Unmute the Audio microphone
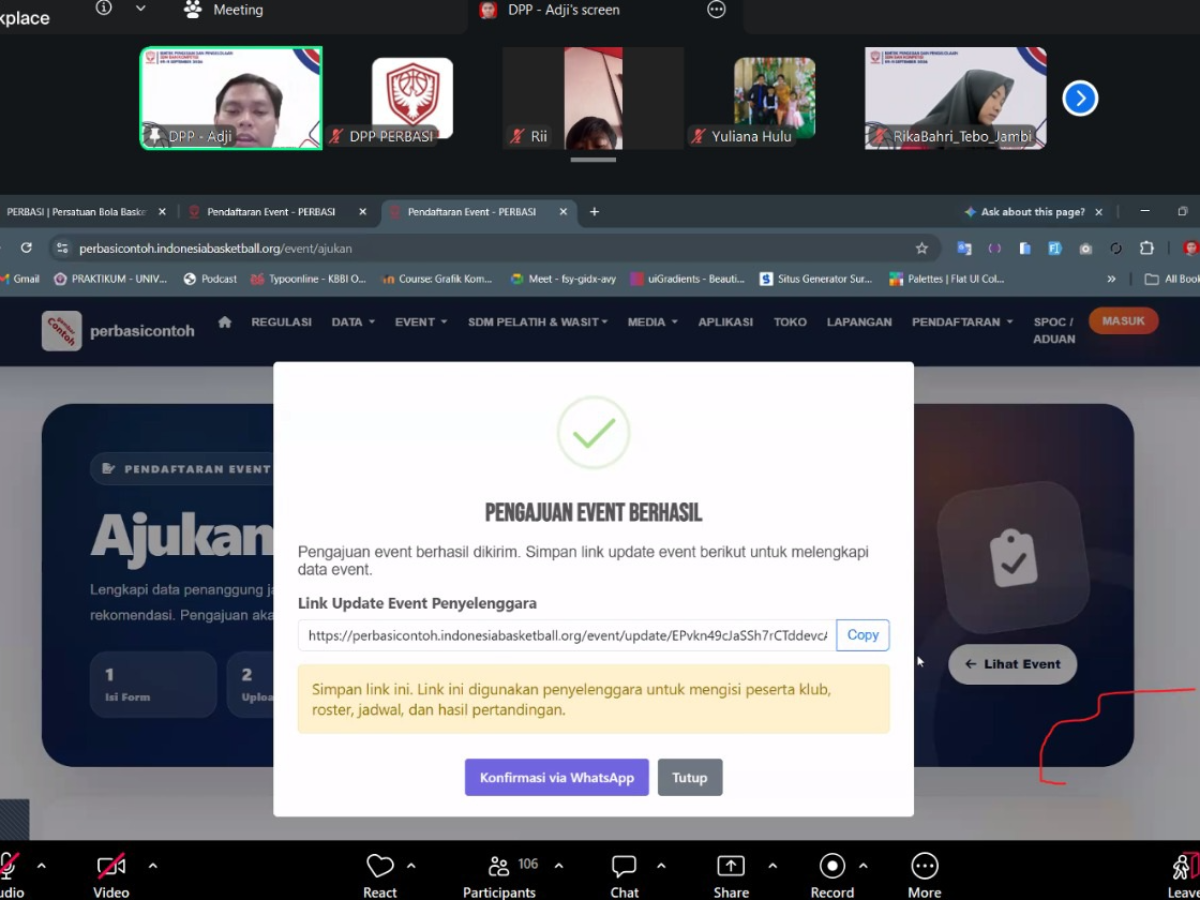Image resolution: width=1200 pixels, height=900 pixels. (9, 866)
